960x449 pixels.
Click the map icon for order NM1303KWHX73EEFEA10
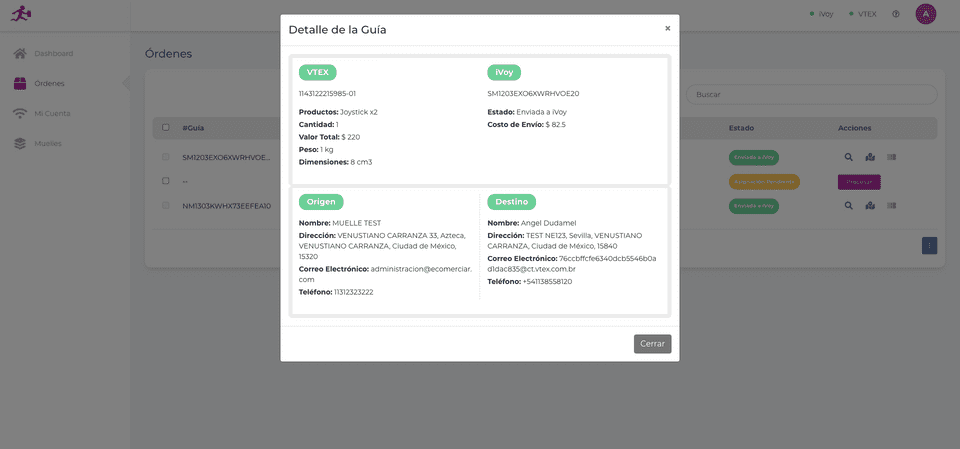tap(870, 205)
